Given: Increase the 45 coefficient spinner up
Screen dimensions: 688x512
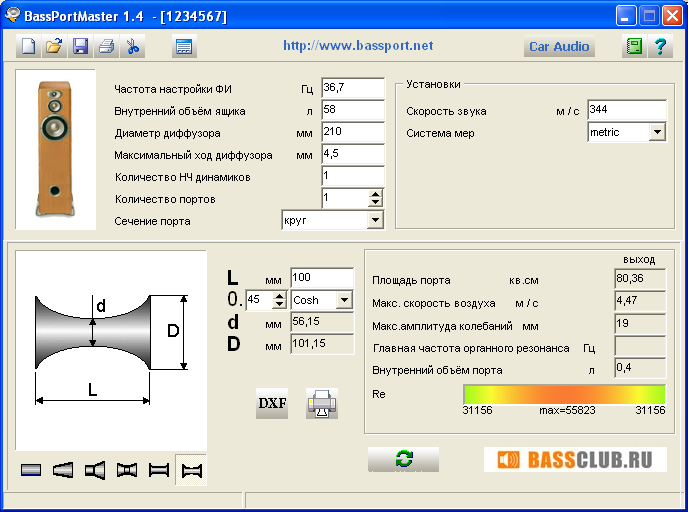Looking at the screenshot, I should 280,296.
